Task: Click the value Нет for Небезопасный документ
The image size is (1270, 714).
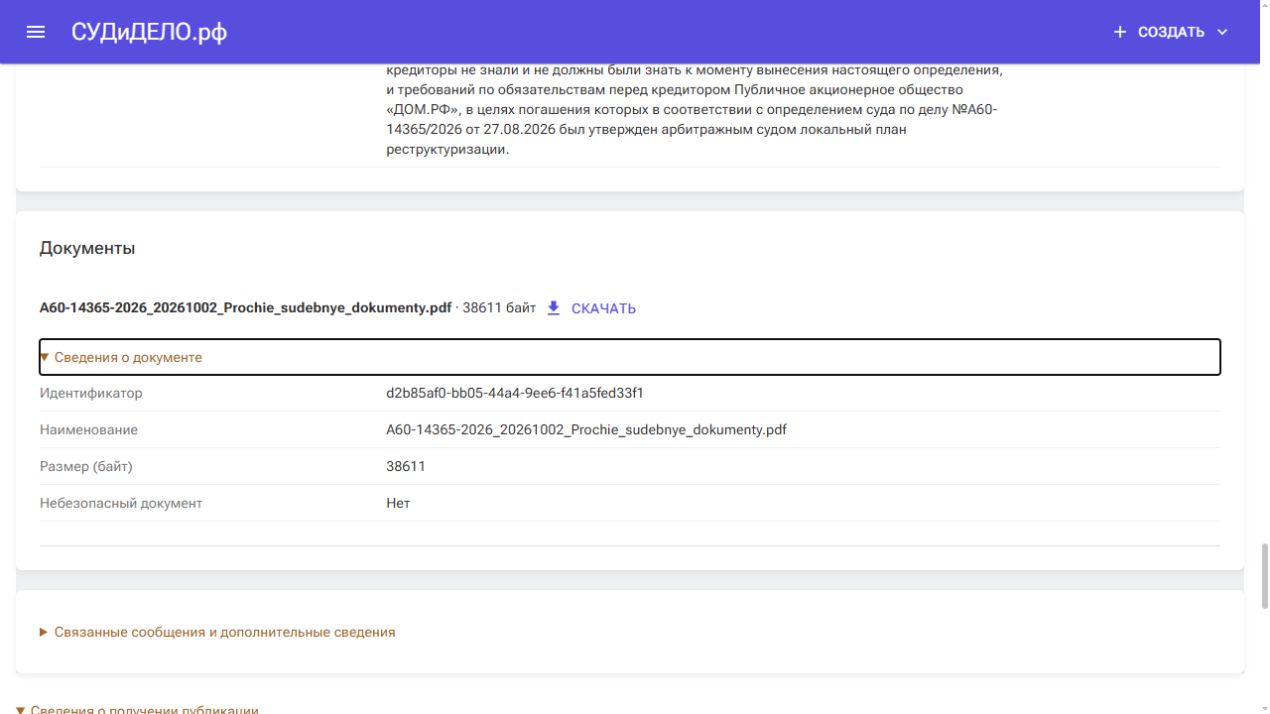Action: [x=398, y=503]
